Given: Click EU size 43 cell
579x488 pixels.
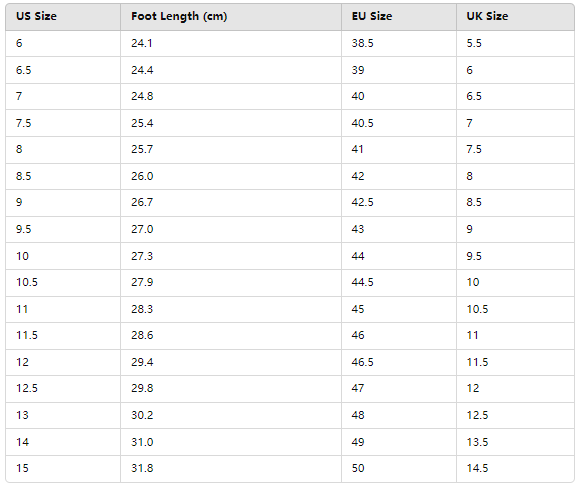Looking at the screenshot, I should (x=399, y=229).
